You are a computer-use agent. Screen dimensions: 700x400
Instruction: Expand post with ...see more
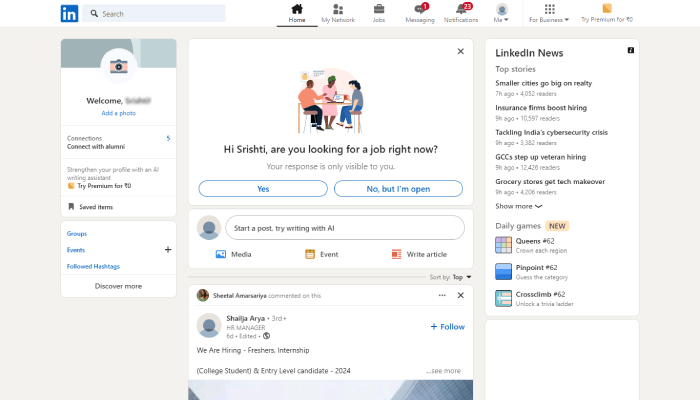[x=443, y=371]
